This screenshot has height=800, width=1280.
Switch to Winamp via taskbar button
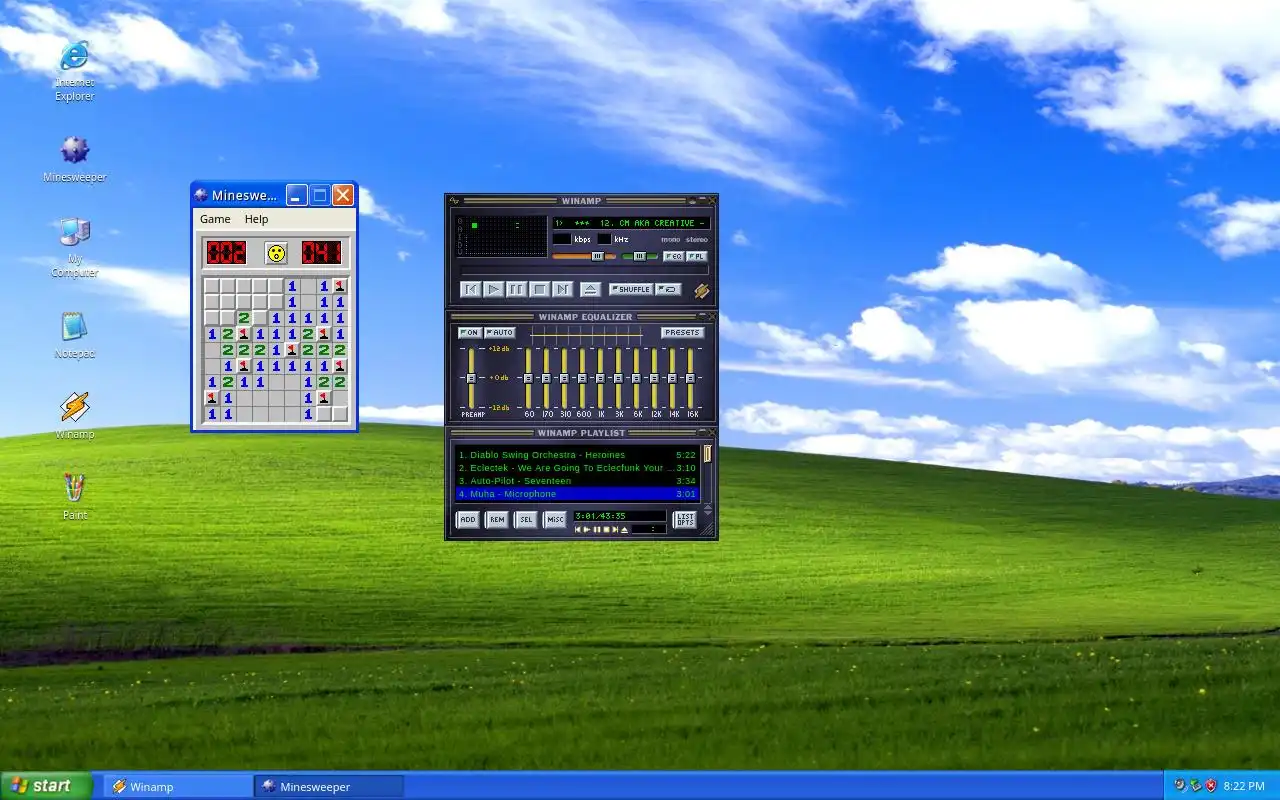177,787
